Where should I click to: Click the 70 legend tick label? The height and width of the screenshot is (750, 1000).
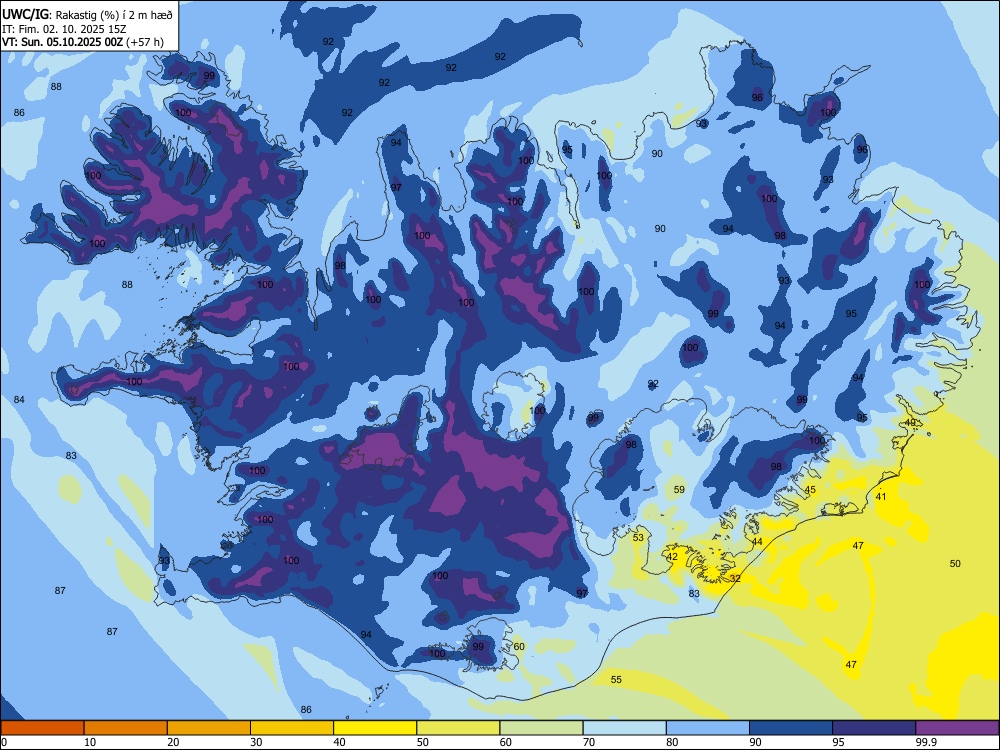click(x=589, y=742)
